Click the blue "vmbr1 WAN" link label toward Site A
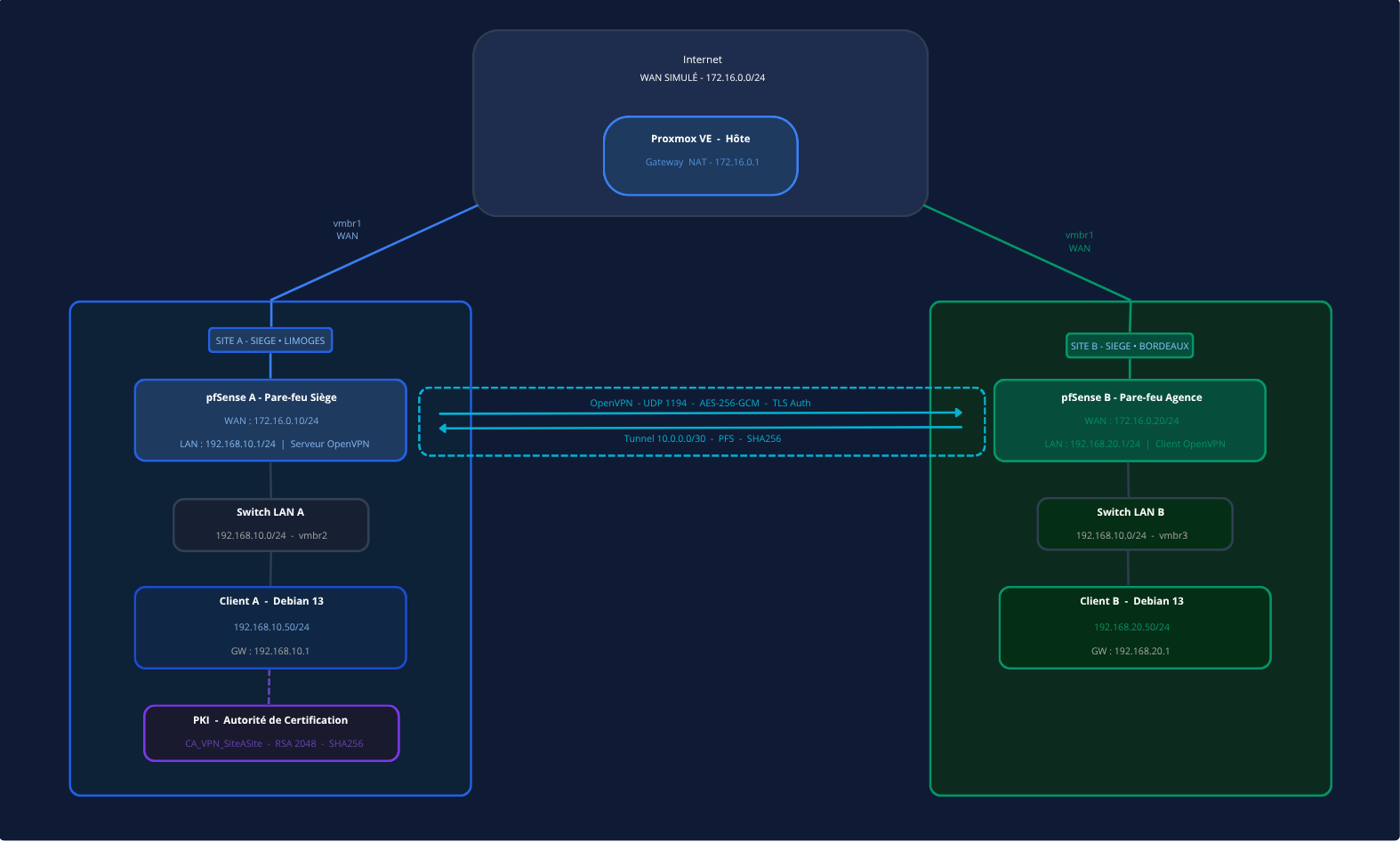This screenshot has height=842, width=1400. tap(347, 229)
